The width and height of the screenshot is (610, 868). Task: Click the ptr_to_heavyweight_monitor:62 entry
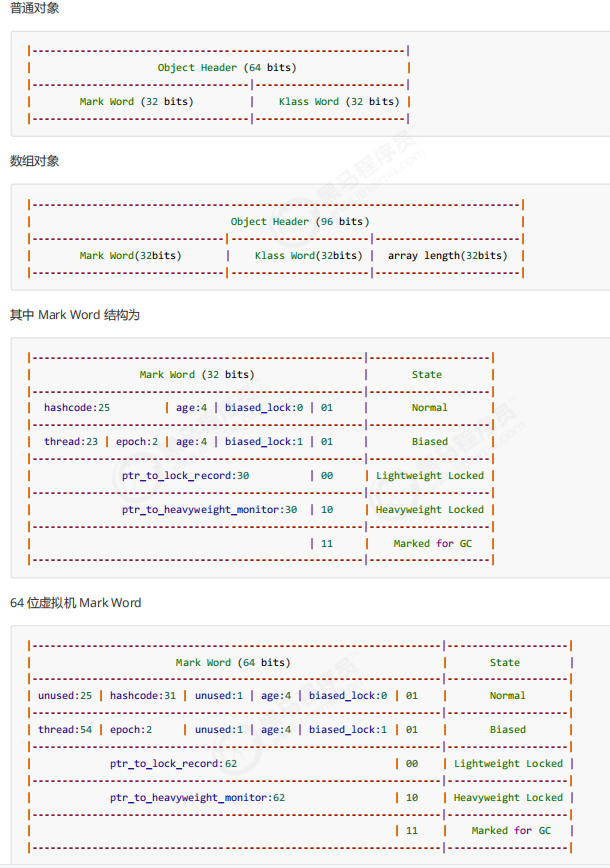197,798
